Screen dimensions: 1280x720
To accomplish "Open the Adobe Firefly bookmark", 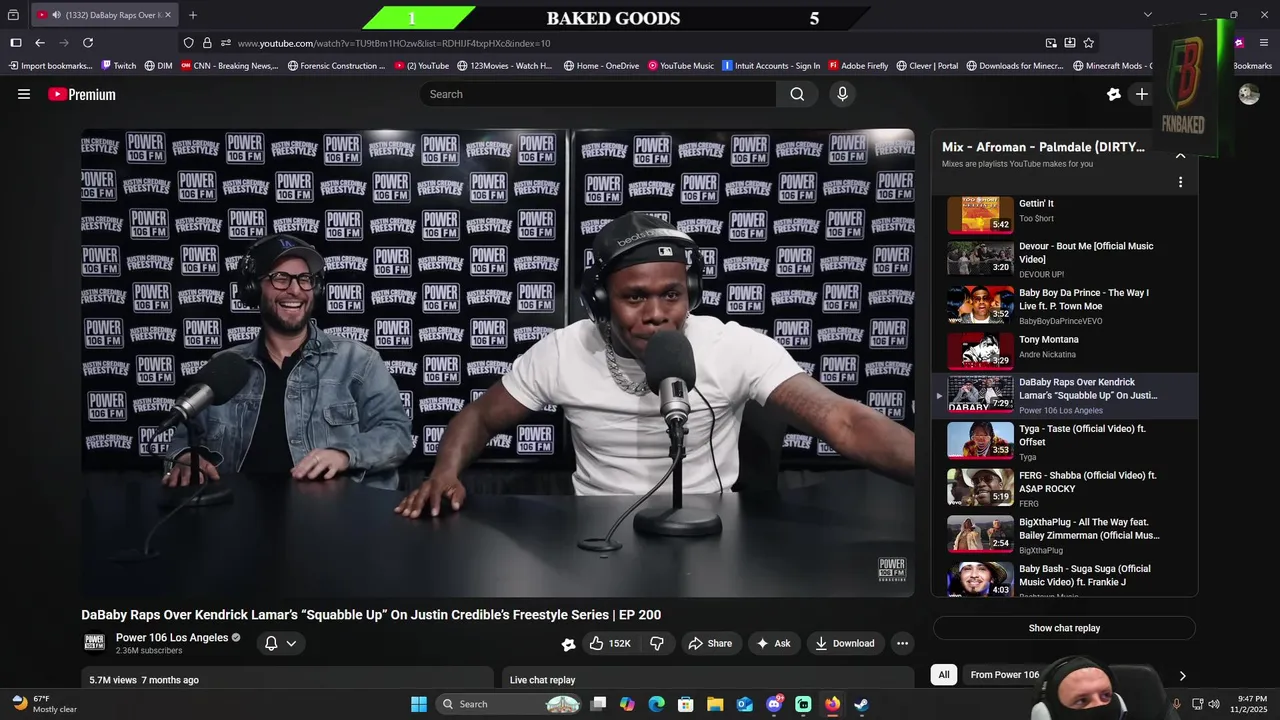I will click(x=858, y=66).
